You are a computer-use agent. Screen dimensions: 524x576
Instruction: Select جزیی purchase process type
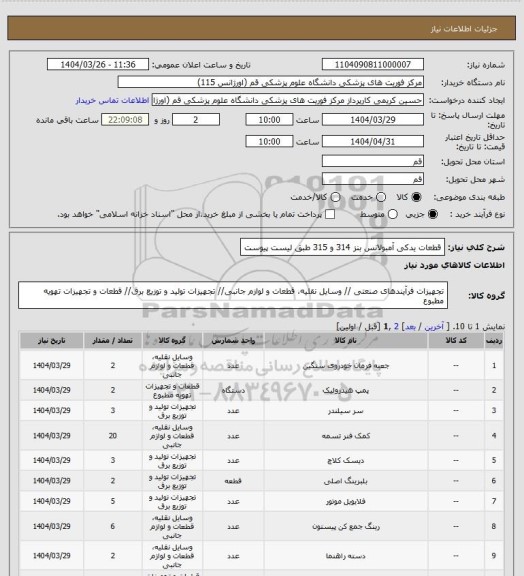433,214
